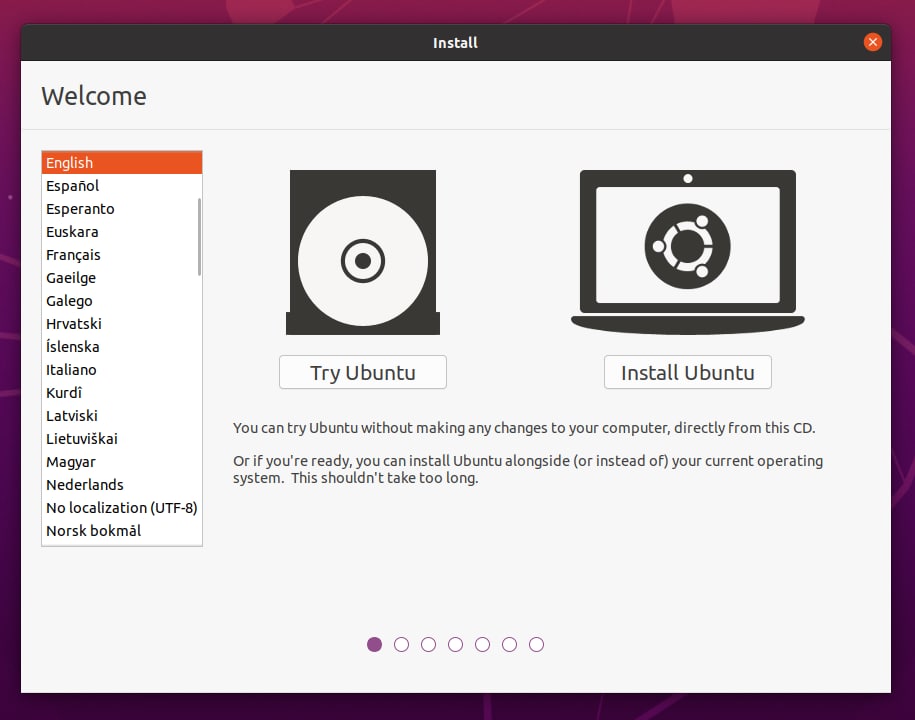Click the laptop icon above Install Ubuntu
Screen dimensions: 915x720
pos(687,252)
